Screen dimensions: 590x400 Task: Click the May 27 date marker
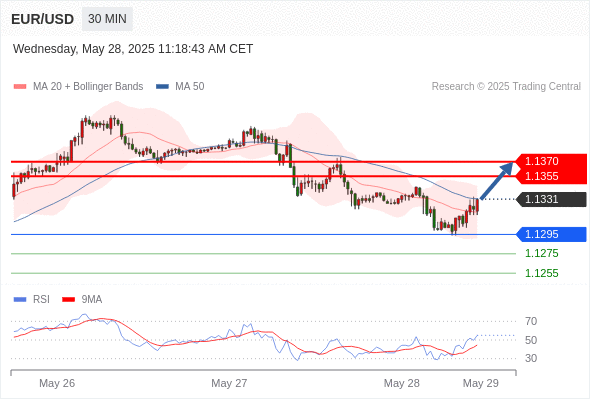coord(229,383)
